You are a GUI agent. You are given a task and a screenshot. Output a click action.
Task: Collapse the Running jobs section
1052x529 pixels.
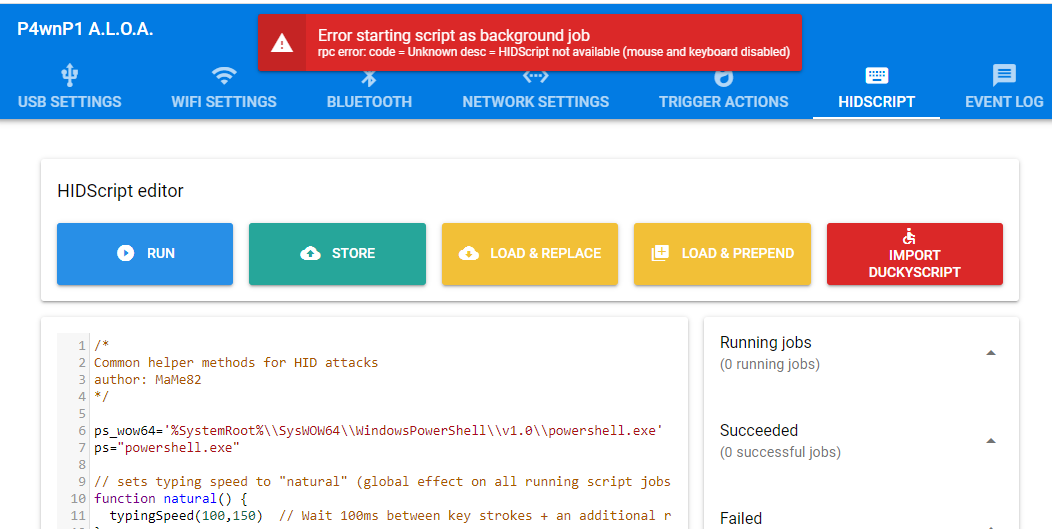(990, 353)
